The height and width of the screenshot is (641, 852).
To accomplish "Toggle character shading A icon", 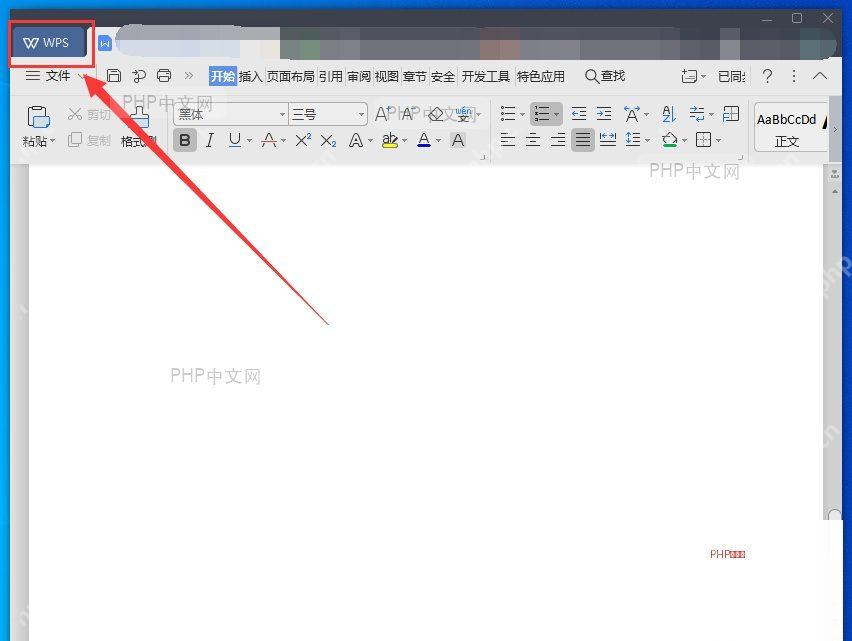I will click(458, 141).
